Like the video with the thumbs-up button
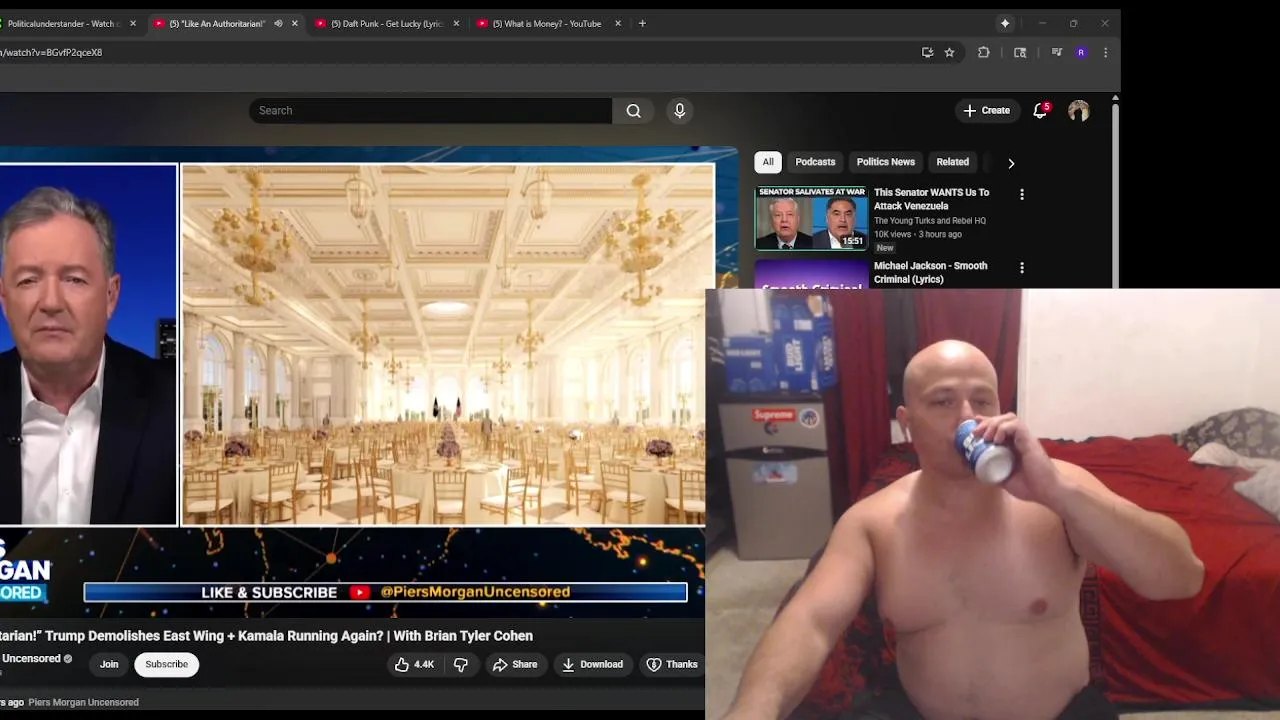Image resolution: width=1280 pixels, height=720 pixels. click(415, 664)
